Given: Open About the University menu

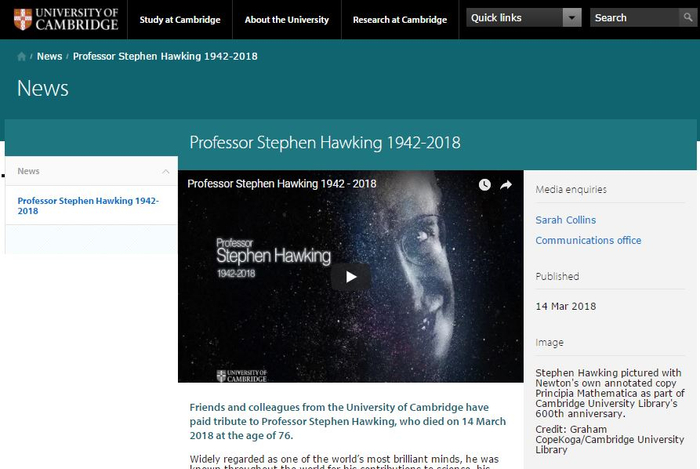Looking at the screenshot, I should point(287,20).
